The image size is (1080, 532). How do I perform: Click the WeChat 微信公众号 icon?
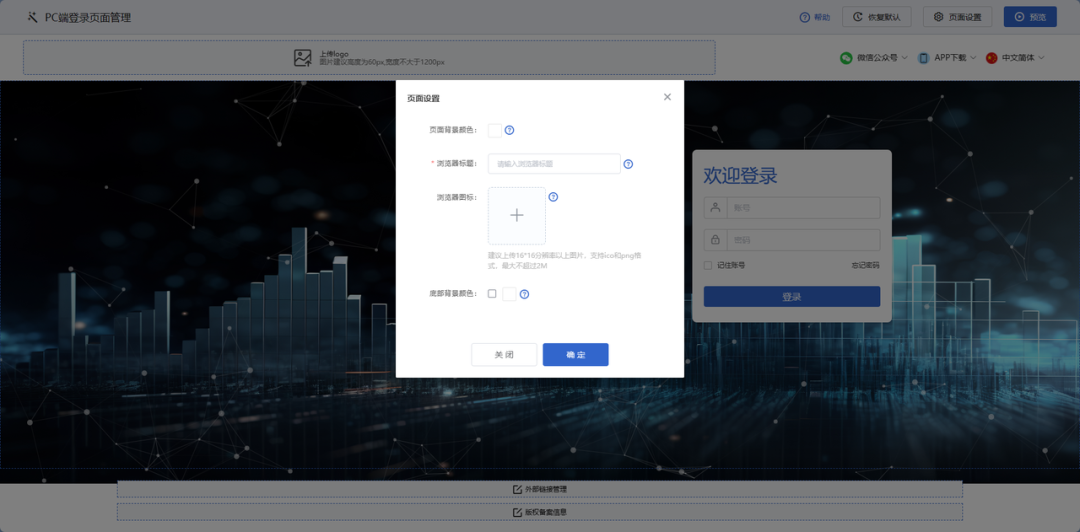(x=846, y=58)
